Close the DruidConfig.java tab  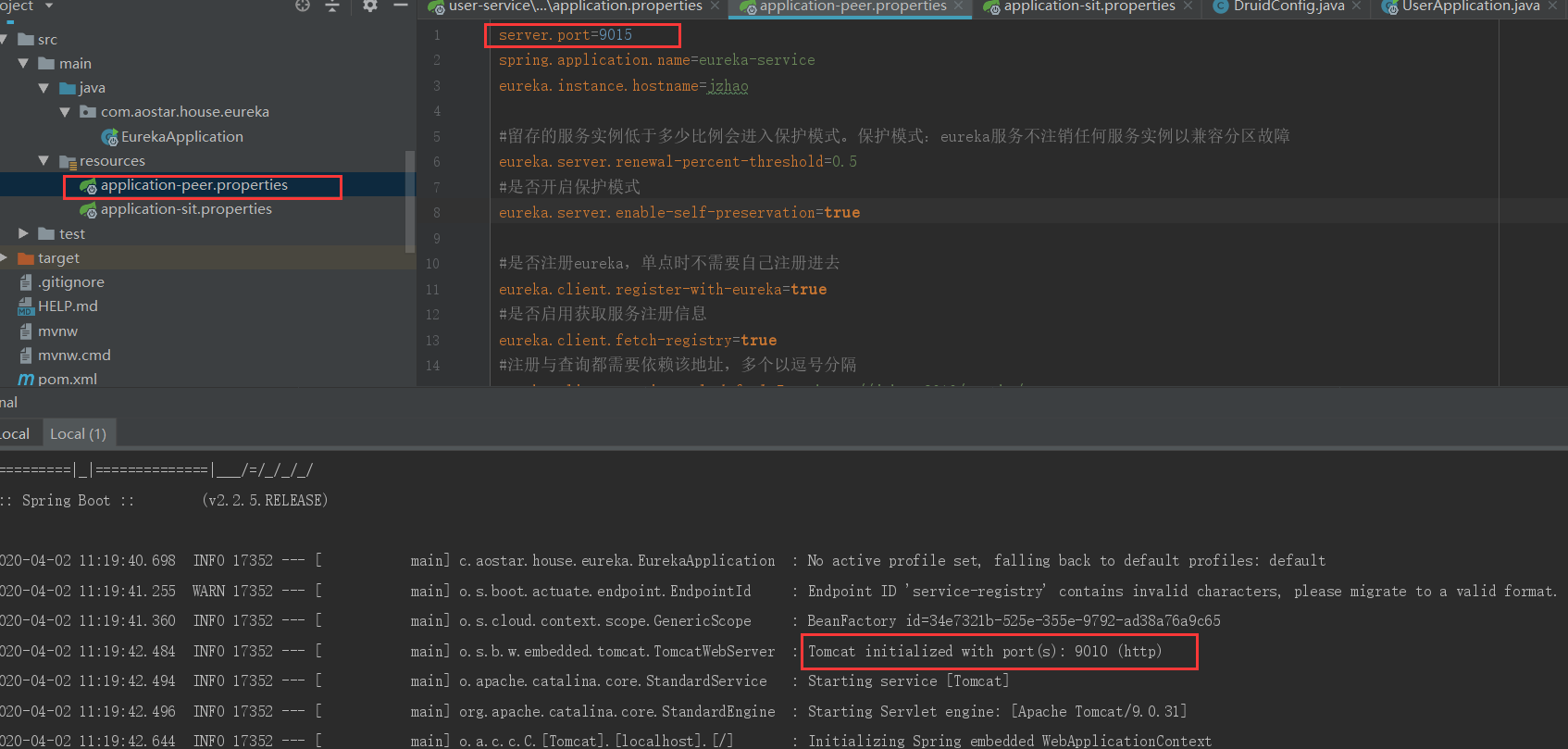(1356, 6)
